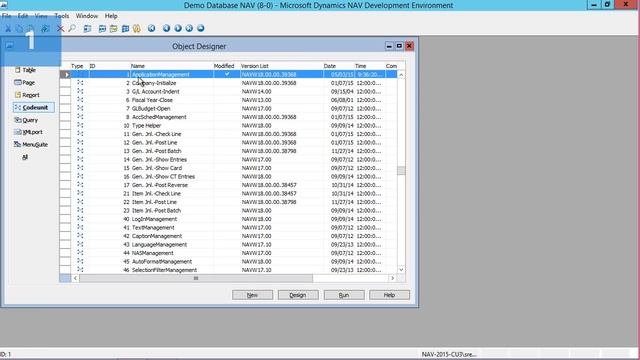Click the Copy toolbar icon
The height and width of the screenshot is (360, 640).
[19, 29]
